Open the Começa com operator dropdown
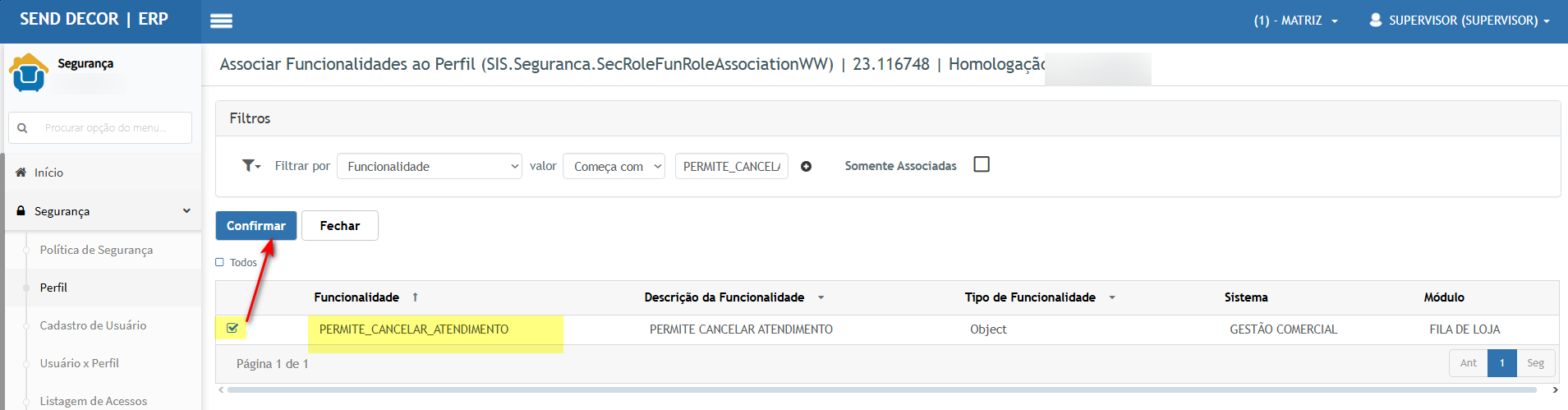1568x410 pixels. click(614, 166)
